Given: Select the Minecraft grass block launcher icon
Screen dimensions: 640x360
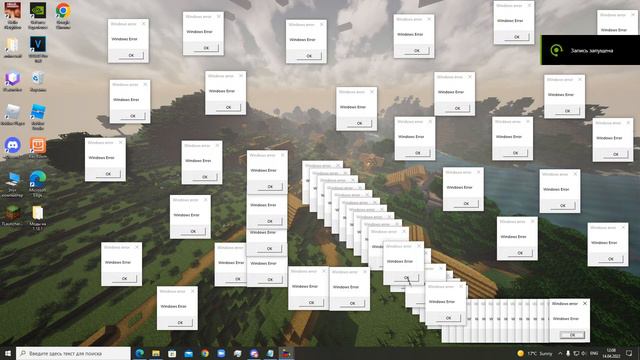Looking at the screenshot, I should pos(13,216).
